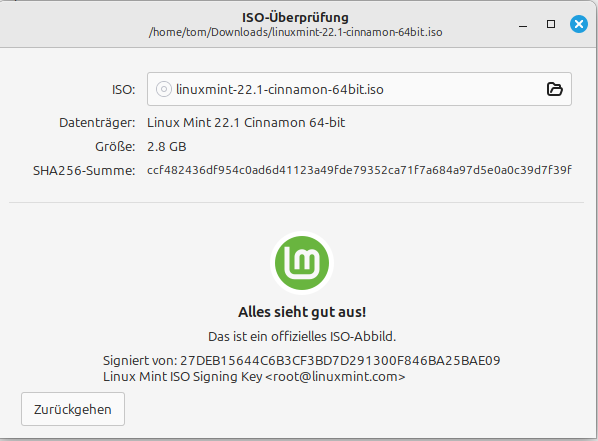Screen dimensions: 598x441
Task: Click the green Linux Mint logo
Action: [x=302, y=263]
